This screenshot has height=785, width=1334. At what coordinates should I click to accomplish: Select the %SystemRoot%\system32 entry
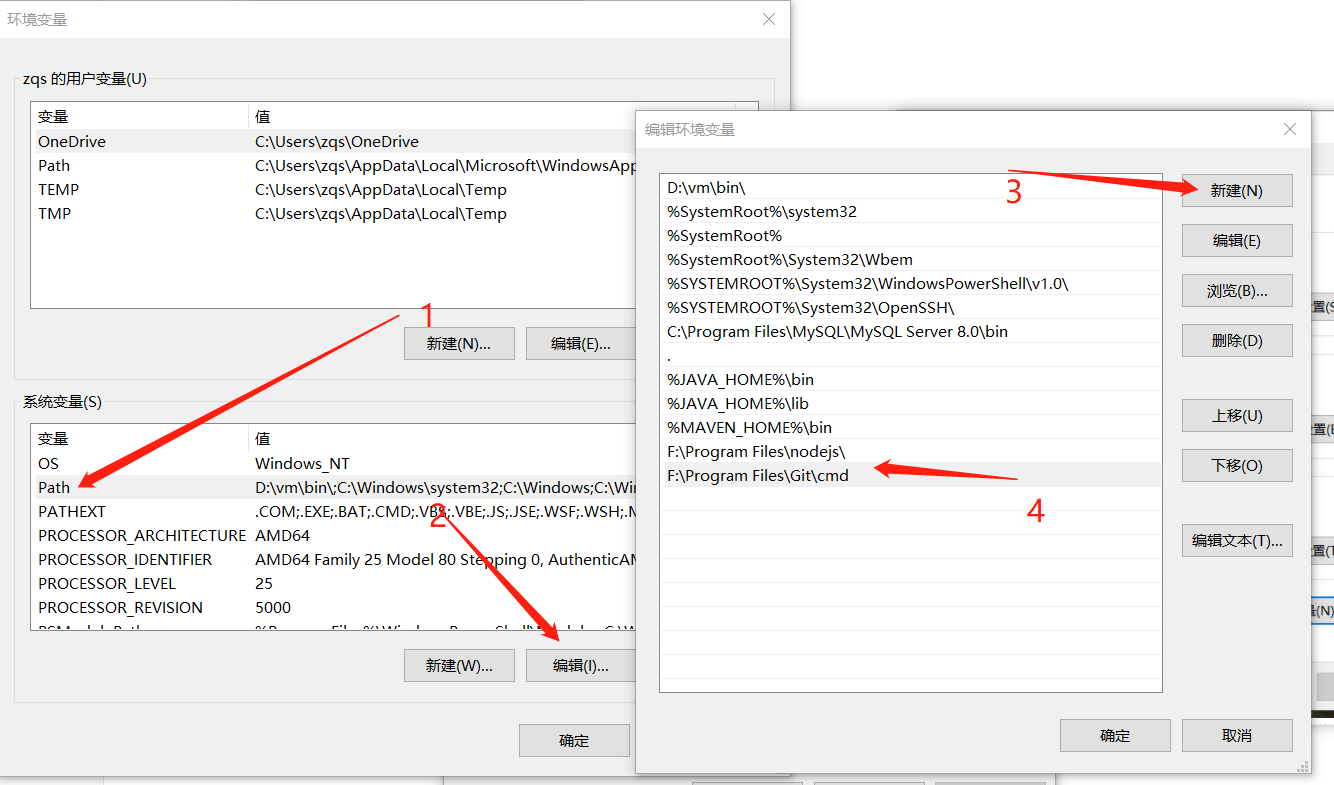click(x=911, y=211)
